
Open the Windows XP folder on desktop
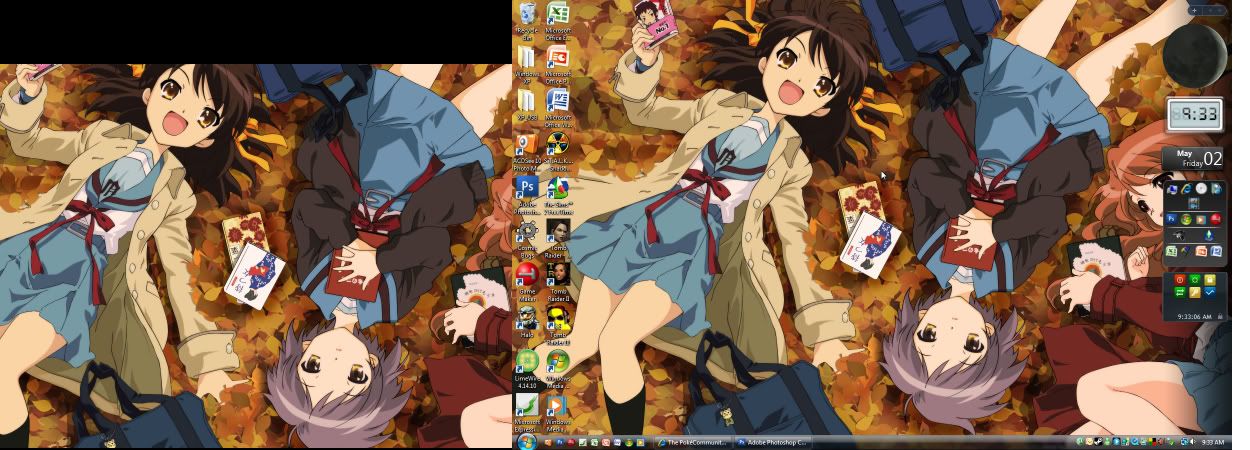click(x=527, y=64)
